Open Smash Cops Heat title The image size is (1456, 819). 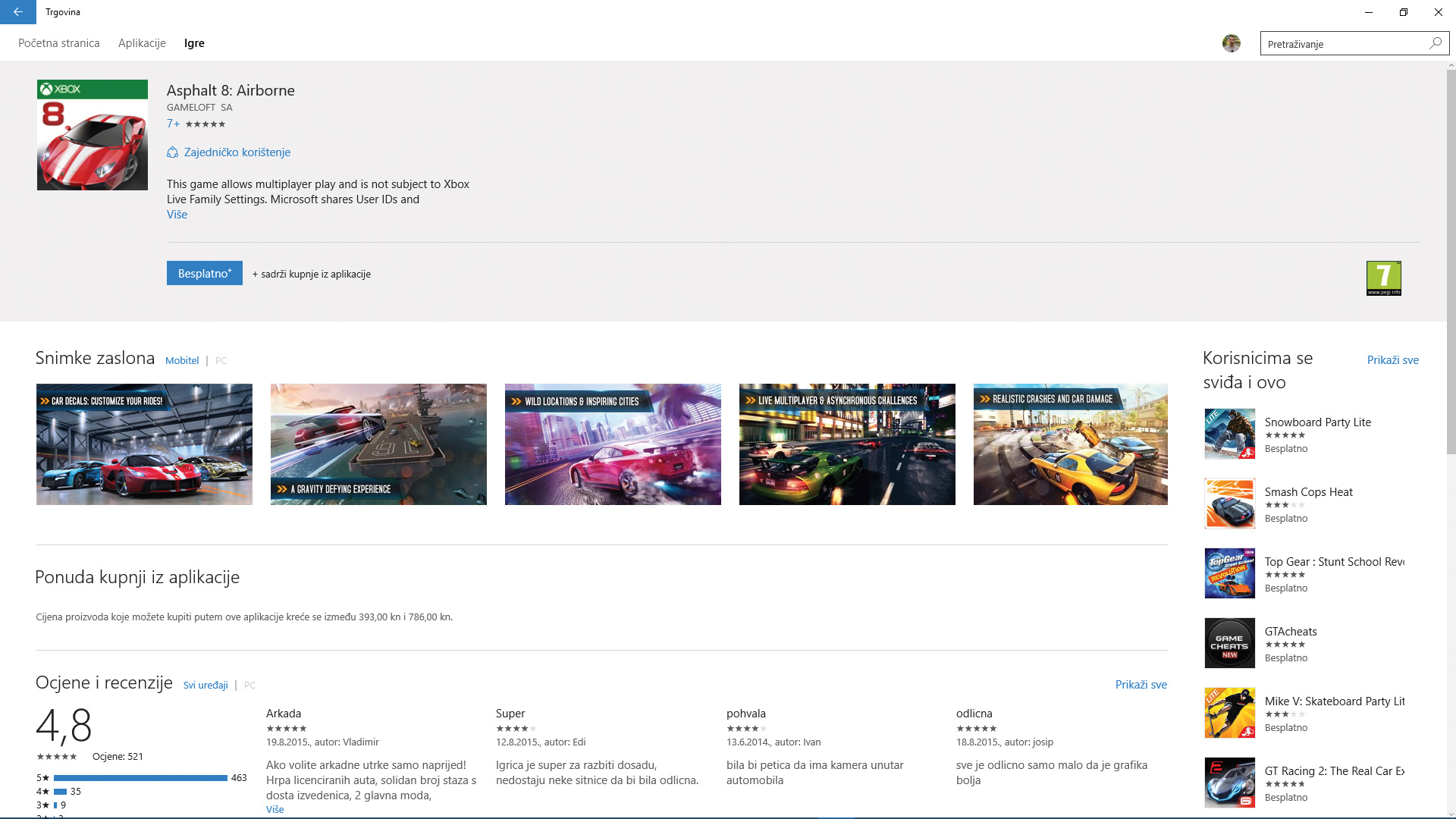[x=1308, y=492]
